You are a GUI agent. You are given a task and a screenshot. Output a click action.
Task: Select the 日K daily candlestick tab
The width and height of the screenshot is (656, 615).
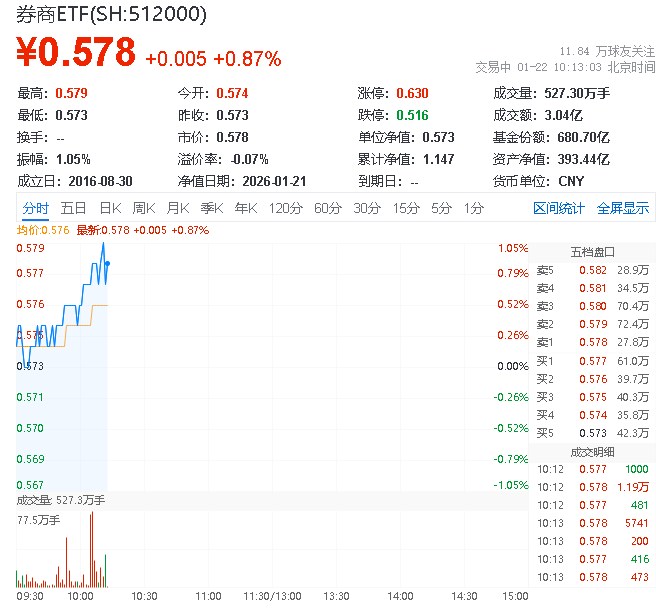pyautogui.click(x=110, y=208)
